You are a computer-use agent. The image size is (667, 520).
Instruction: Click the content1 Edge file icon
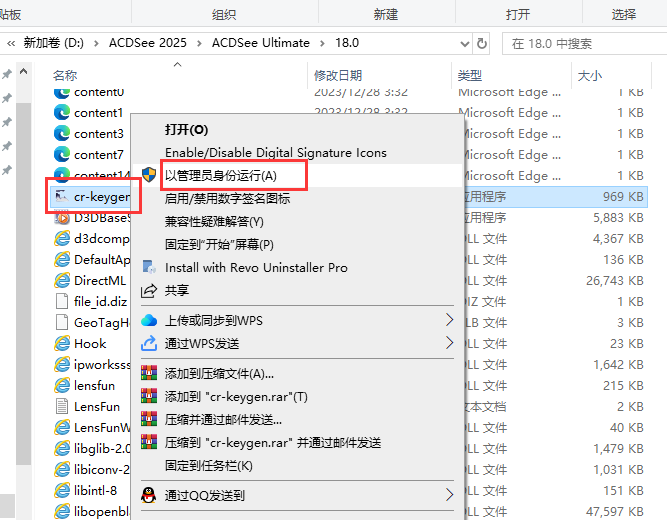pyautogui.click(x=62, y=113)
